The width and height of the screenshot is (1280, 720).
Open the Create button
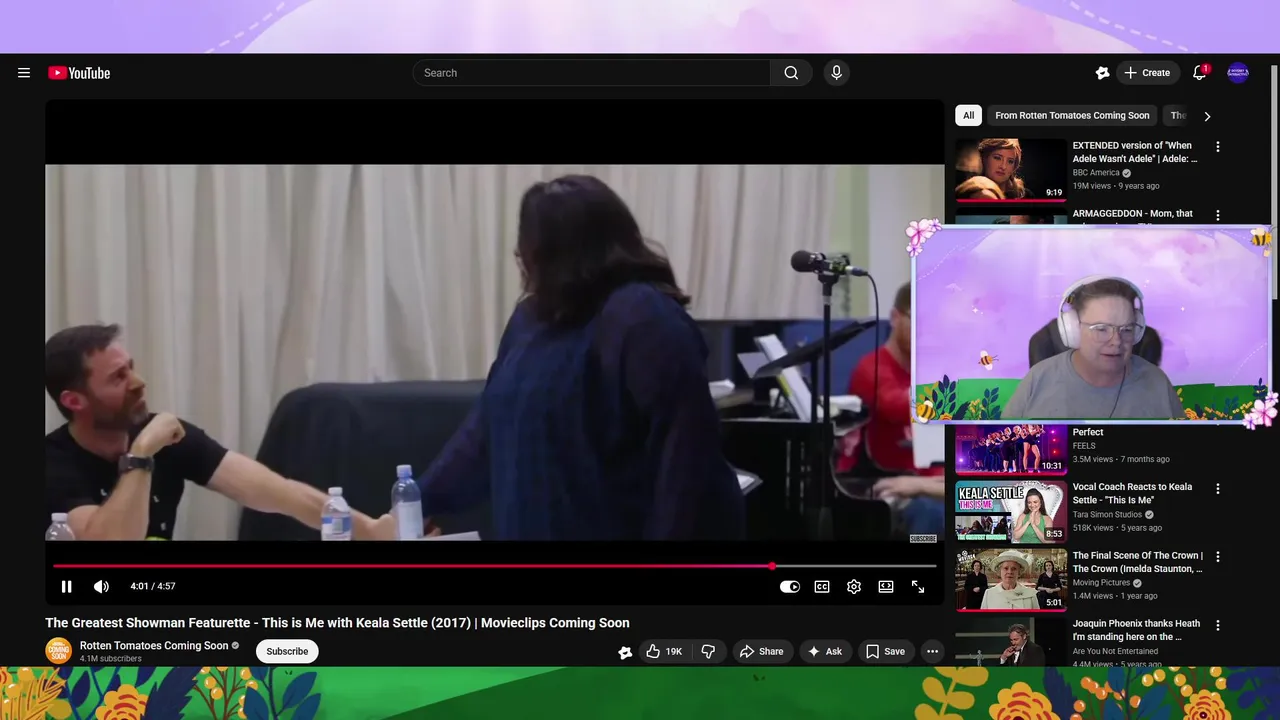coord(1146,73)
